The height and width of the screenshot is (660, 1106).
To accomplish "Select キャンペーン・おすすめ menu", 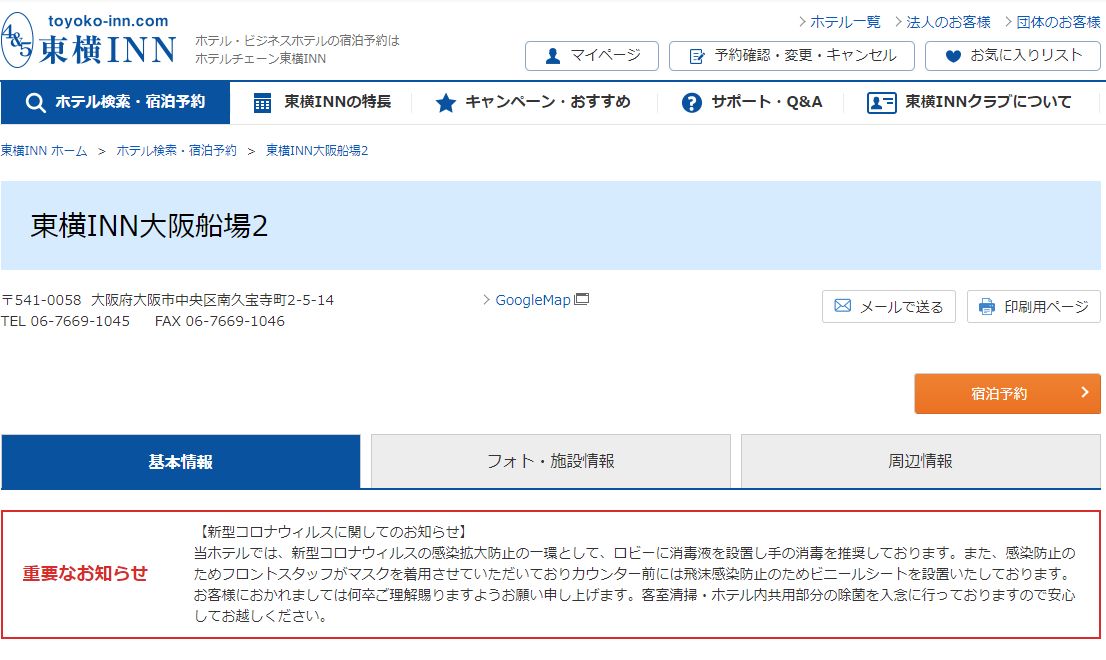I will pyautogui.click(x=533, y=103).
